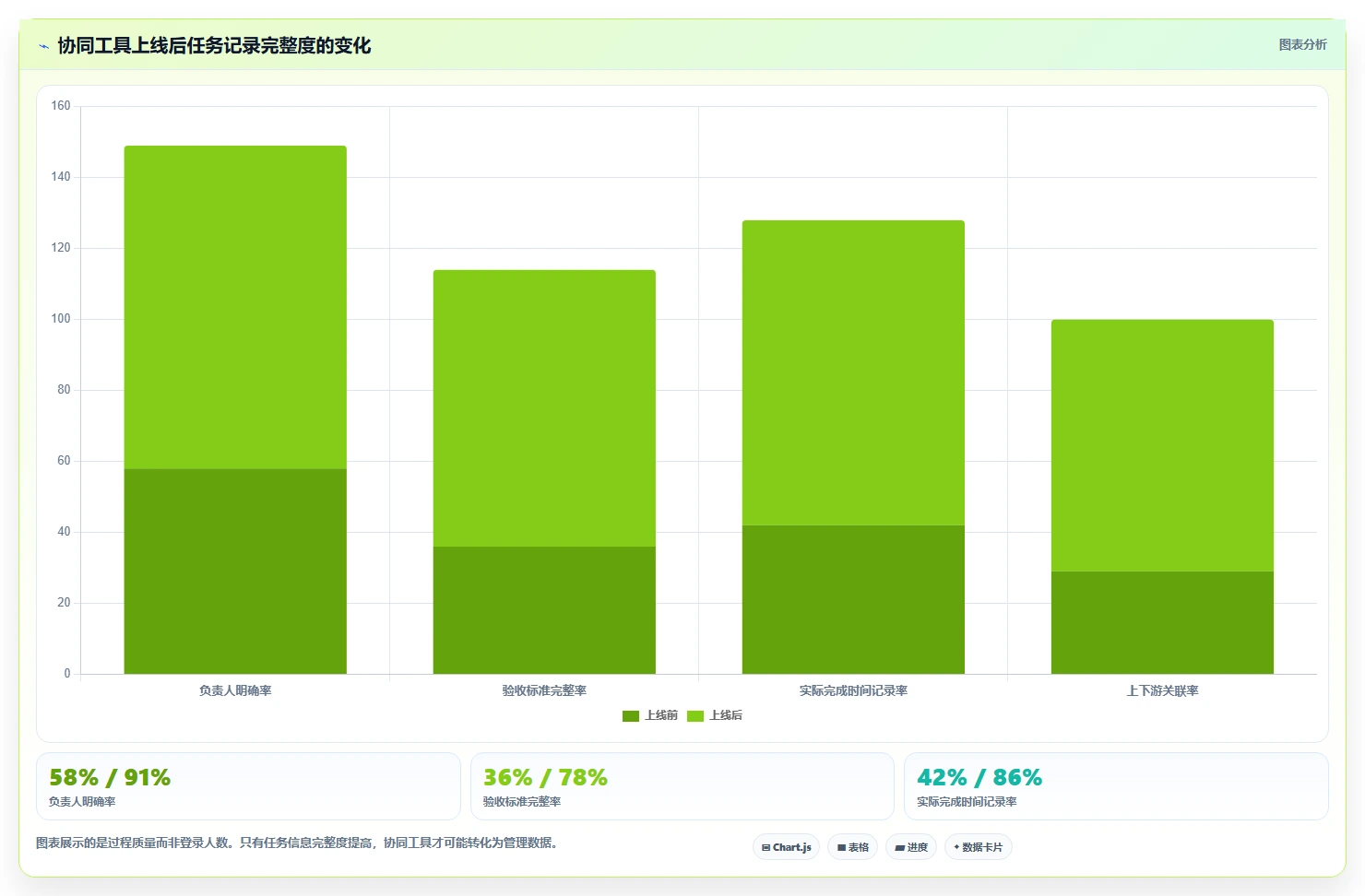Click the x-axis label 上下游关联率
The height and width of the screenshot is (896, 1365).
pyautogui.click(x=1162, y=690)
